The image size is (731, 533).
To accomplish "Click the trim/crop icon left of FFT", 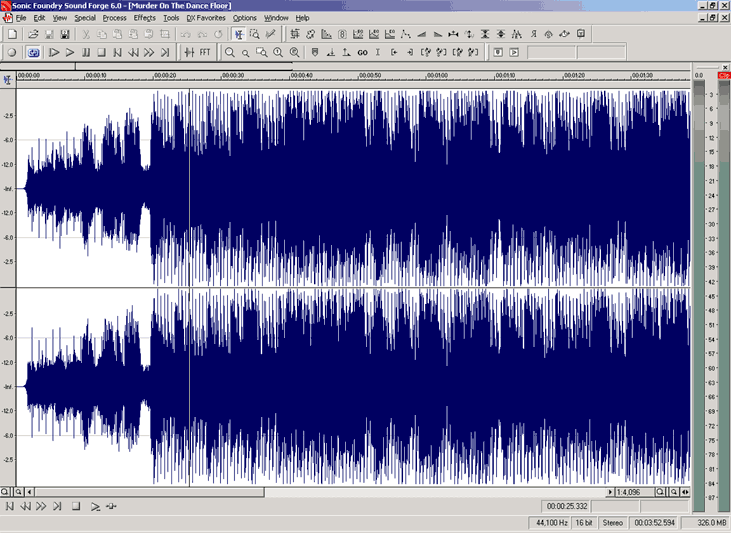I will [189, 53].
